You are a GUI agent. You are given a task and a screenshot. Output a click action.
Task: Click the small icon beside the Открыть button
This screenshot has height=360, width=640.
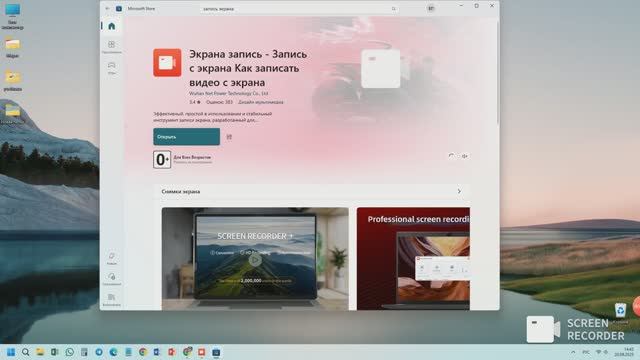(x=229, y=137)
